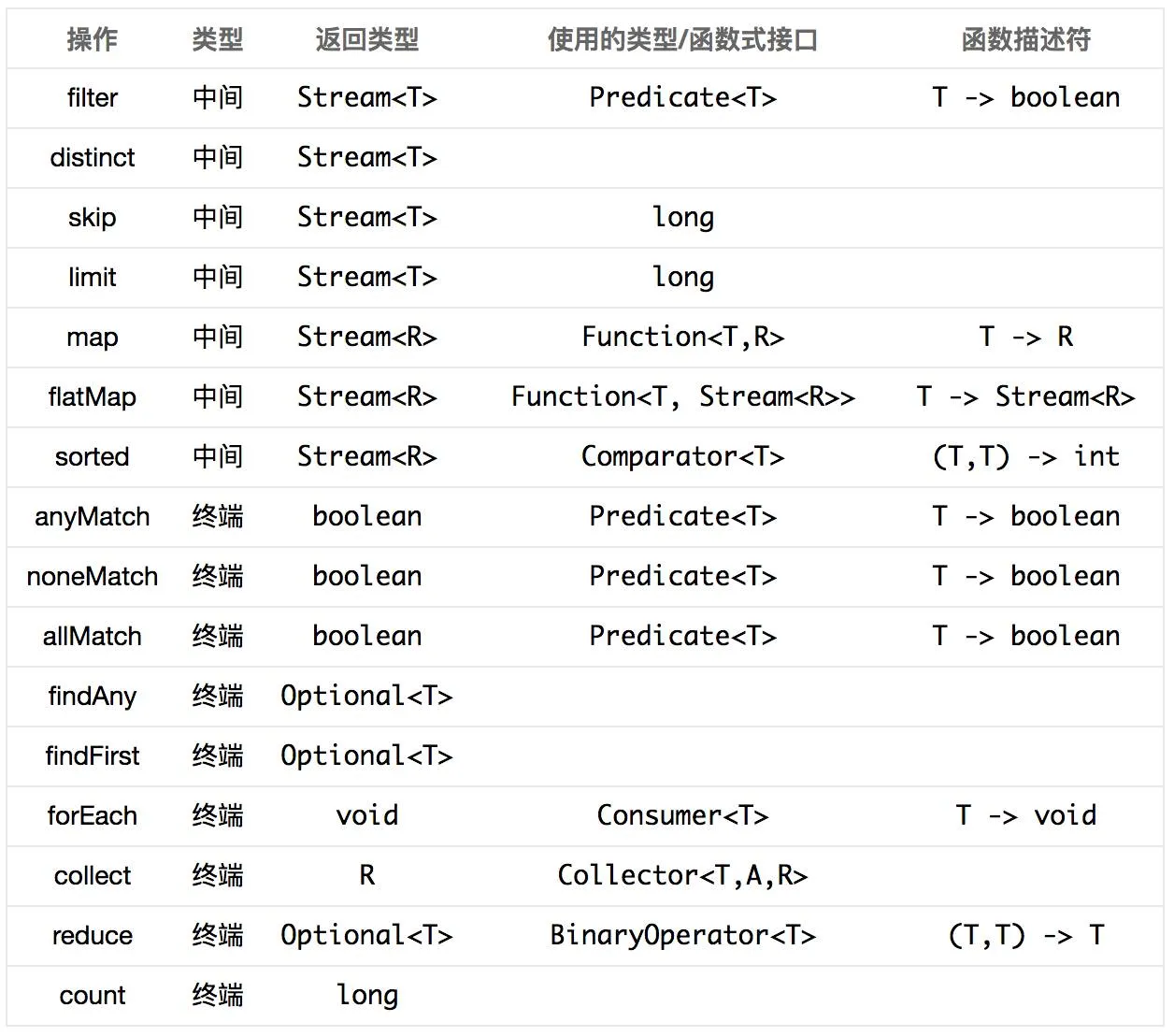The width and height of the screenshot is (1174, 1036).
Task: Click the 返回类型 column header
Action: coord(366,39)
